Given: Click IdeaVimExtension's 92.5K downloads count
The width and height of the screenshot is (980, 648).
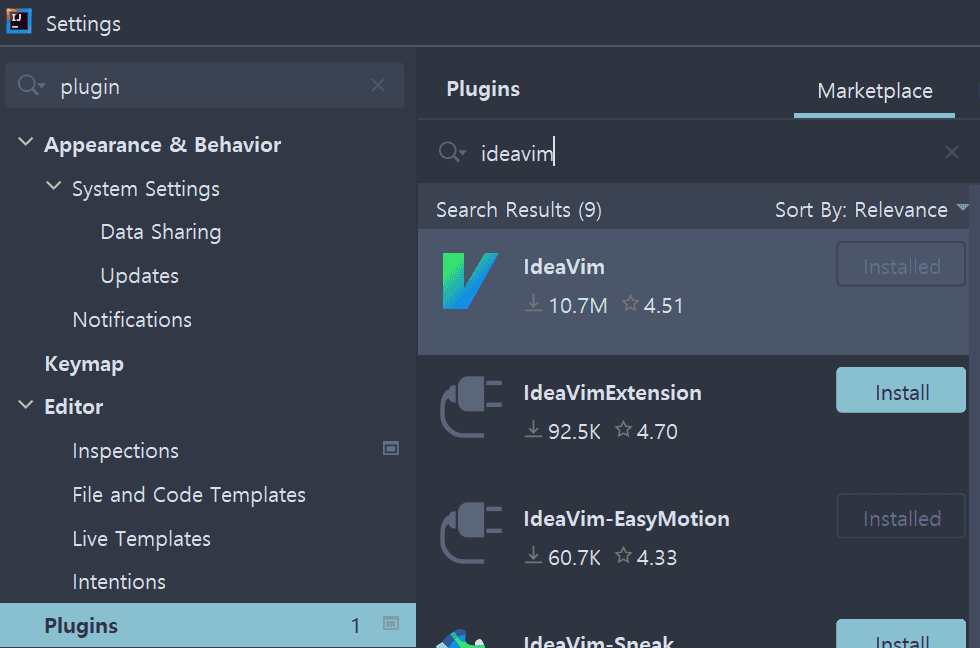Looking at the screenshot, I should pyautogui.click(x=562, y=431).
